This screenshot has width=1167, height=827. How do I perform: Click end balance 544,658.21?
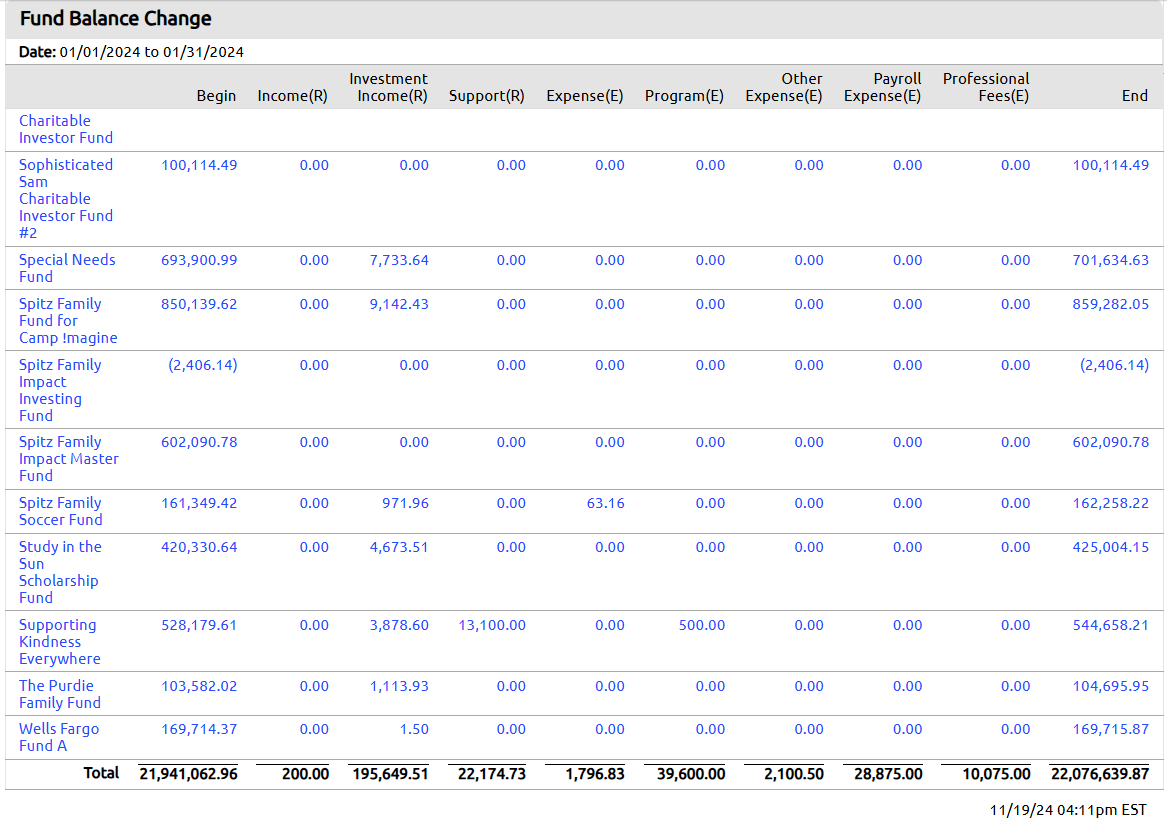[x=1110, y=625]
